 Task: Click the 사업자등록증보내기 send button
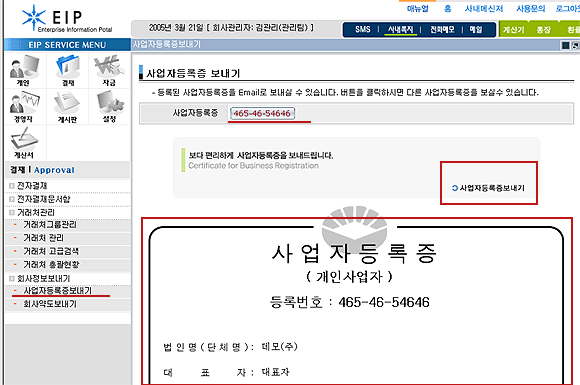(x=488, y=188)
